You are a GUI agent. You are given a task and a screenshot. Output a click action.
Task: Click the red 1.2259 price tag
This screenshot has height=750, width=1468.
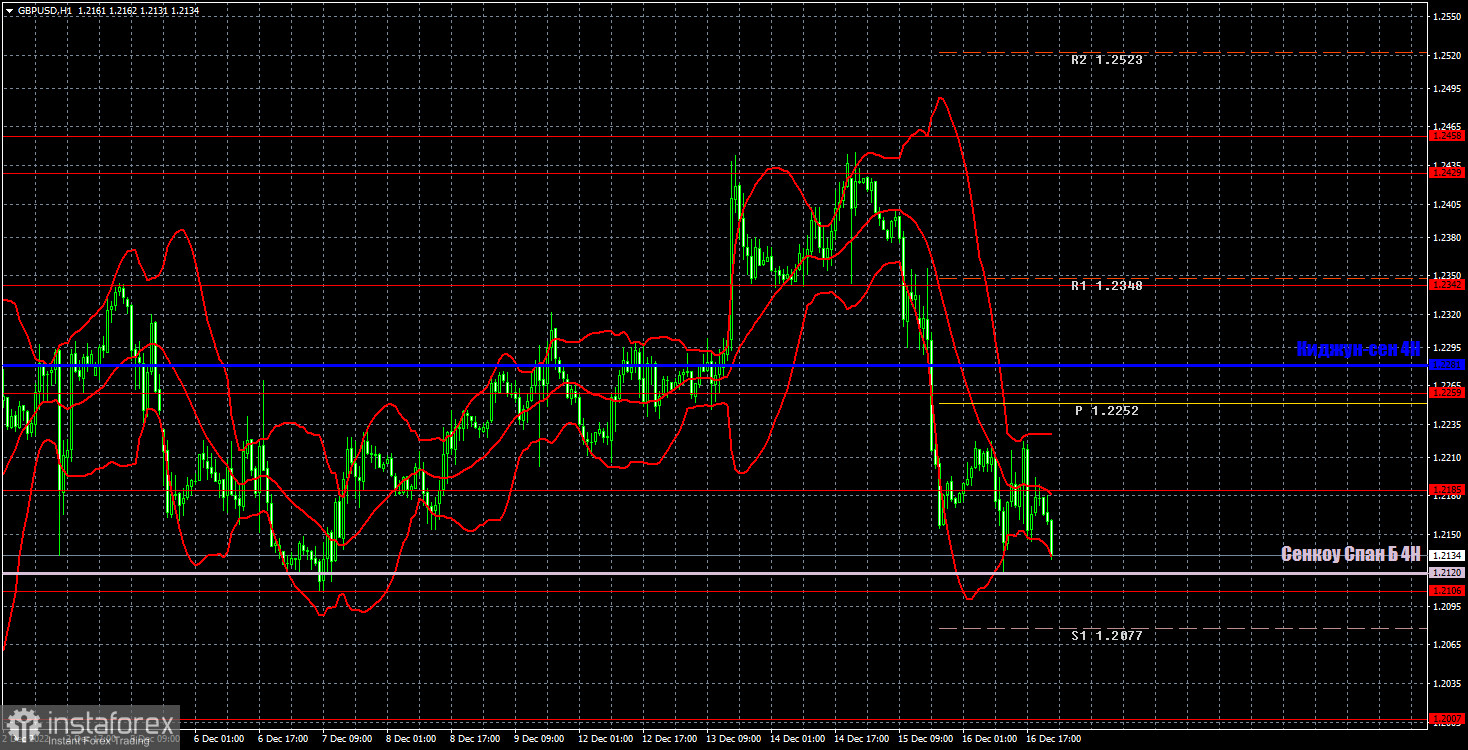1448,393
